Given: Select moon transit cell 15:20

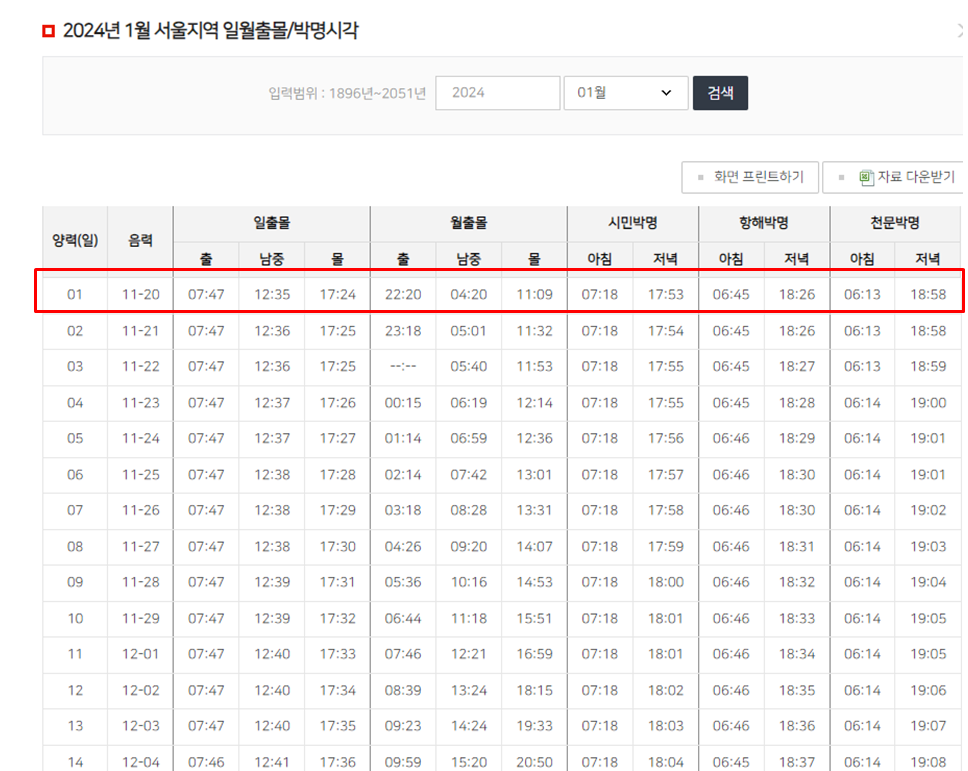Looking at the screenshot, I should 469,762.
